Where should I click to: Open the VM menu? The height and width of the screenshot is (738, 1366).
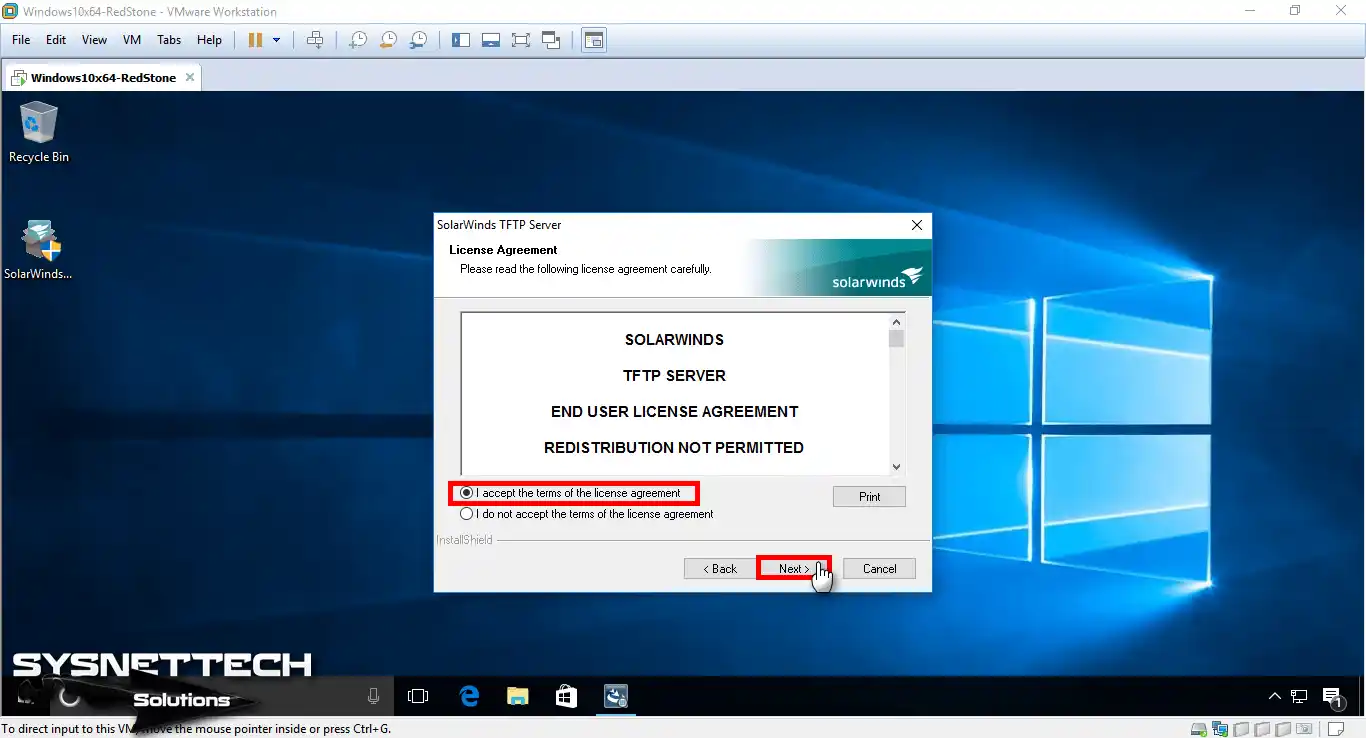[132, 40]
